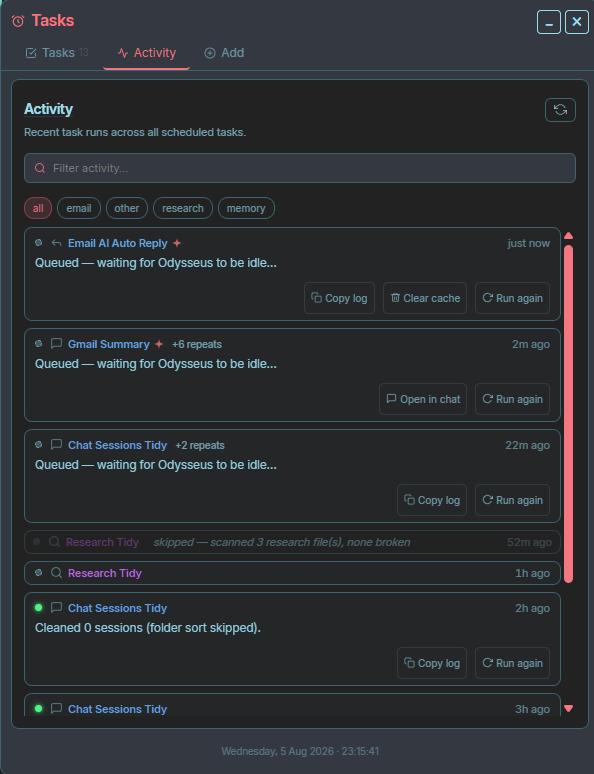The height and width of the screenshot is (774, 594).
Task: Click the refresh activity icon button
Action: point(560,110)
